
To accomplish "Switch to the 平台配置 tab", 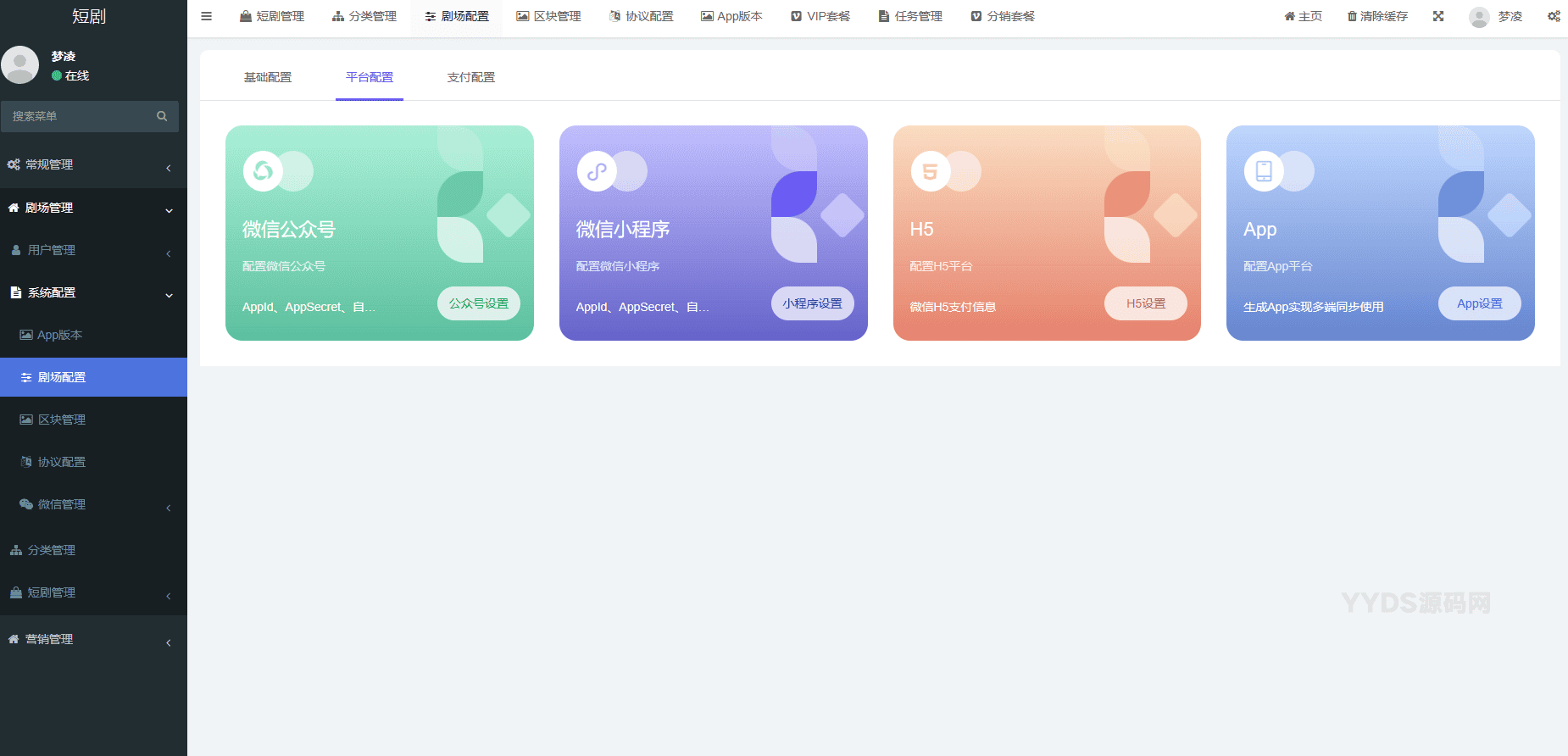I will pos(370,77).
